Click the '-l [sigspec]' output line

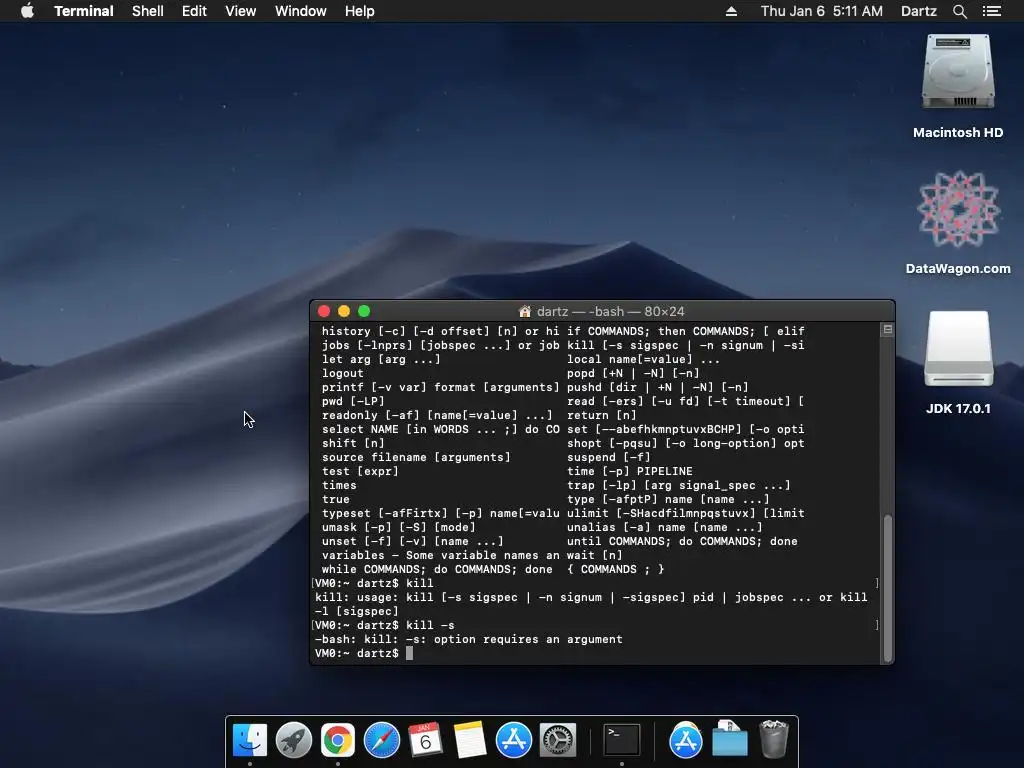pyautogui.click(x=356, y=611)
